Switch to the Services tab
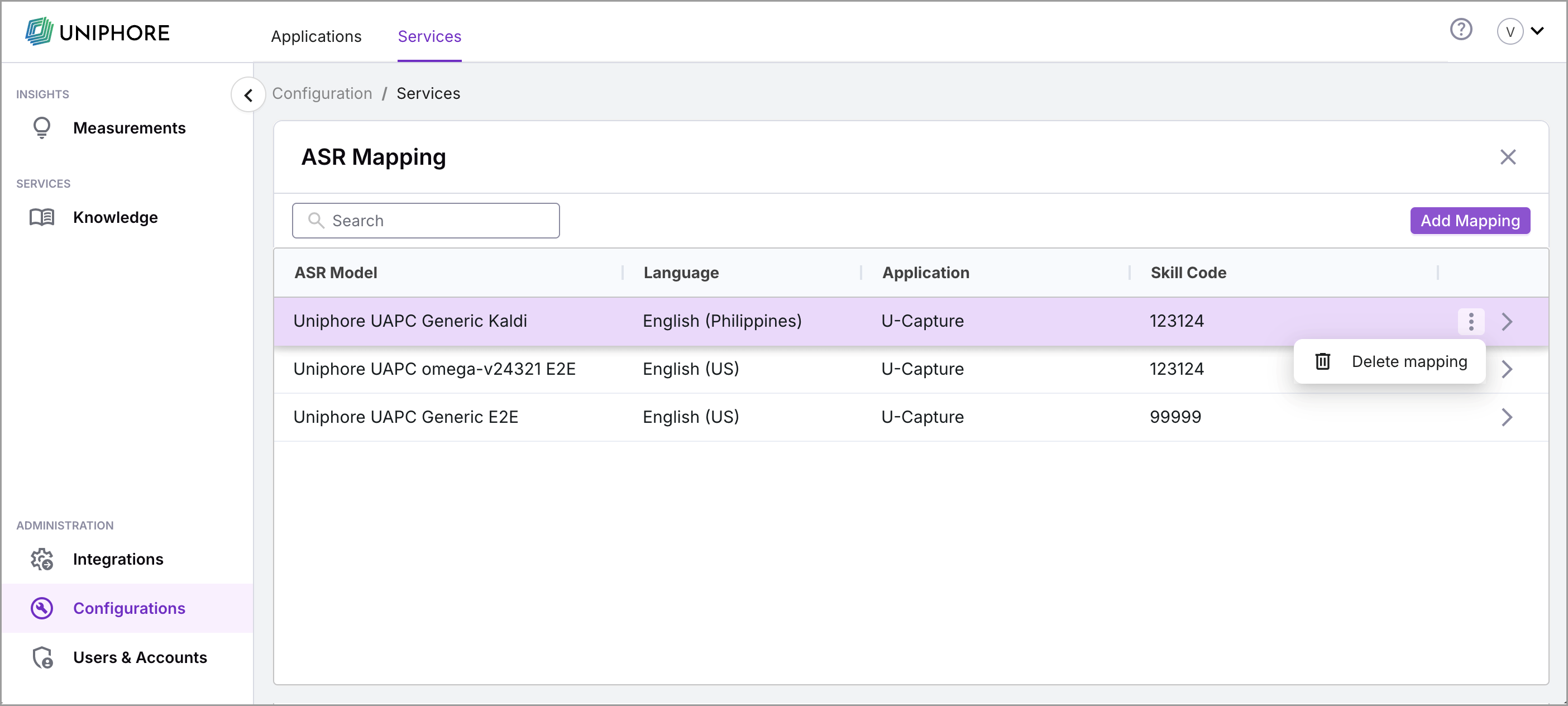This screenshot has width=1568, height=706. [x=429, y=36]
